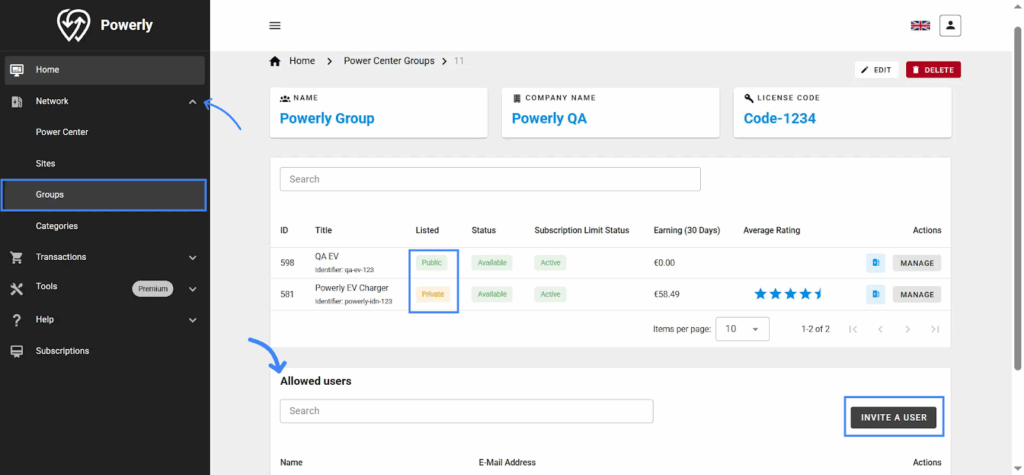Expand the Transactions sidebar menu

[x=193, y=257]
